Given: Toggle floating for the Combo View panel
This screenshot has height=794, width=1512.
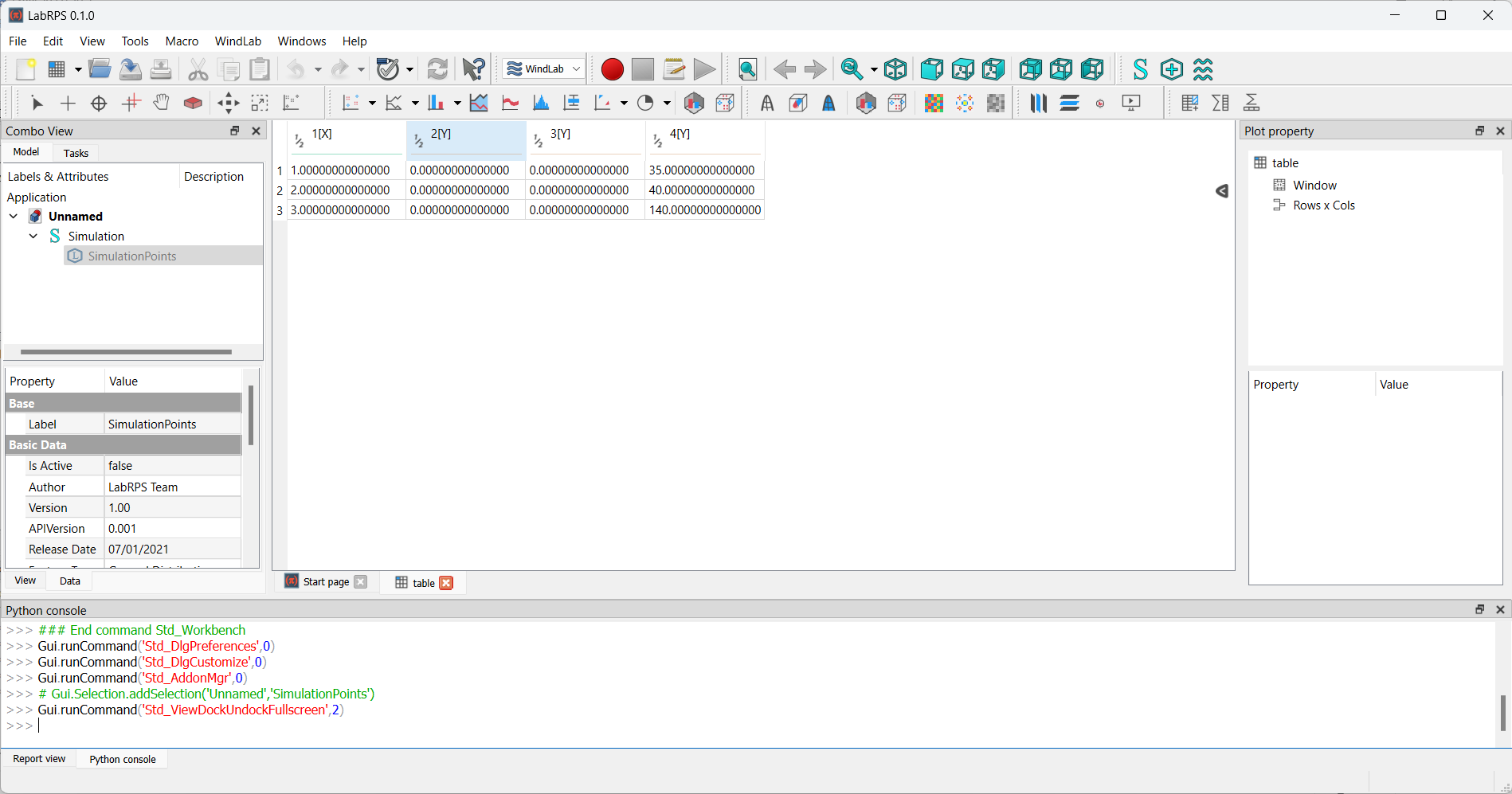Looking at the screenshot, I should [235, 131].
